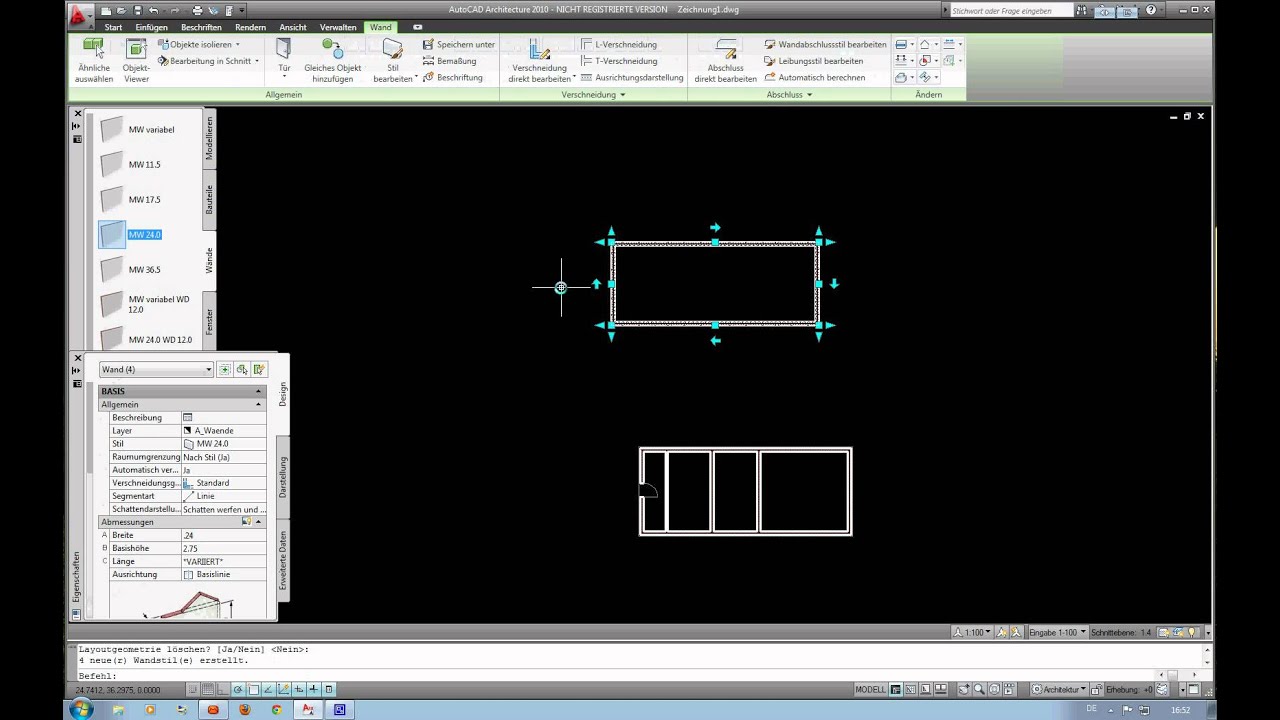Click Leibungsstil bearbeiten
Screen dimensions: 1280x720
(x=813, y=61)
